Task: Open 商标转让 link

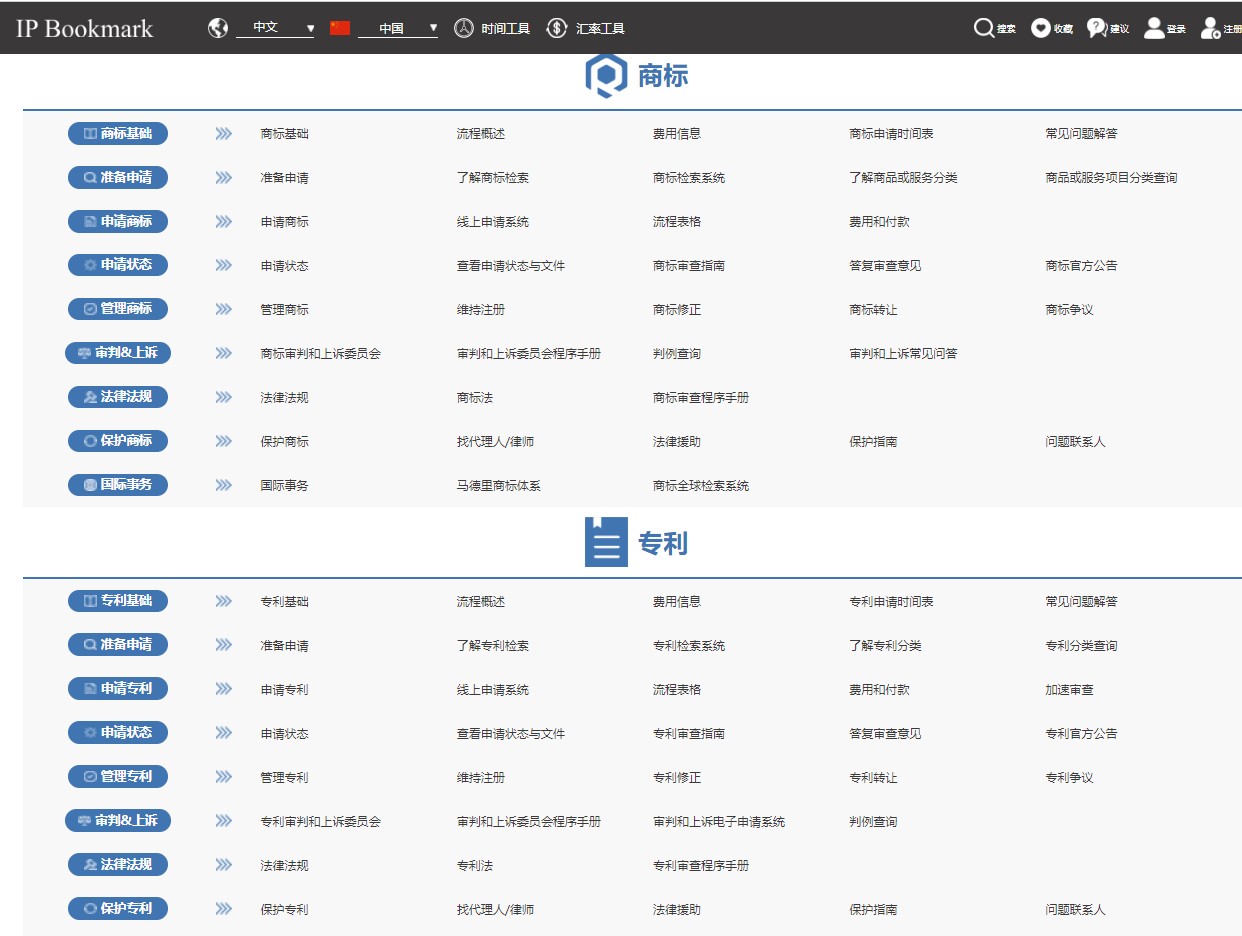Action: coord(873,310)
